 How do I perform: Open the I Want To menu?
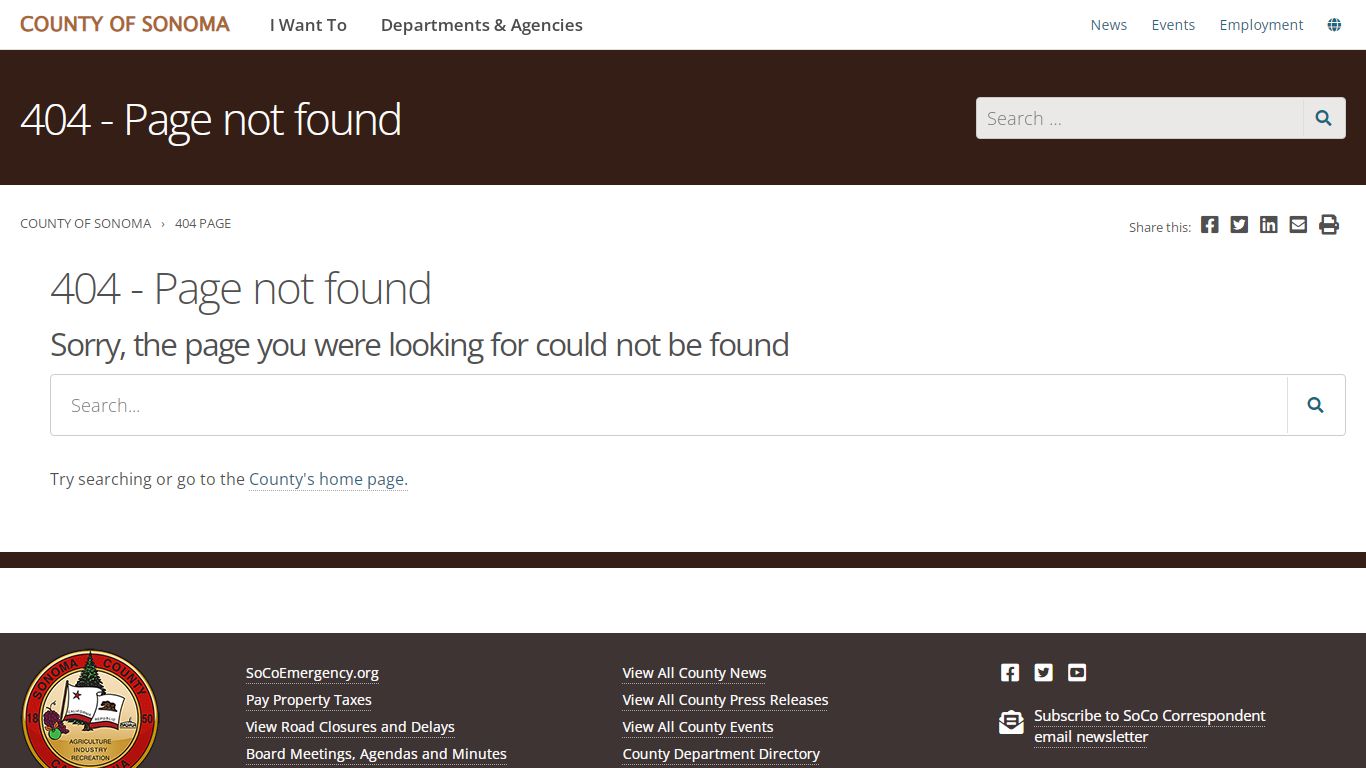[308, 25]
